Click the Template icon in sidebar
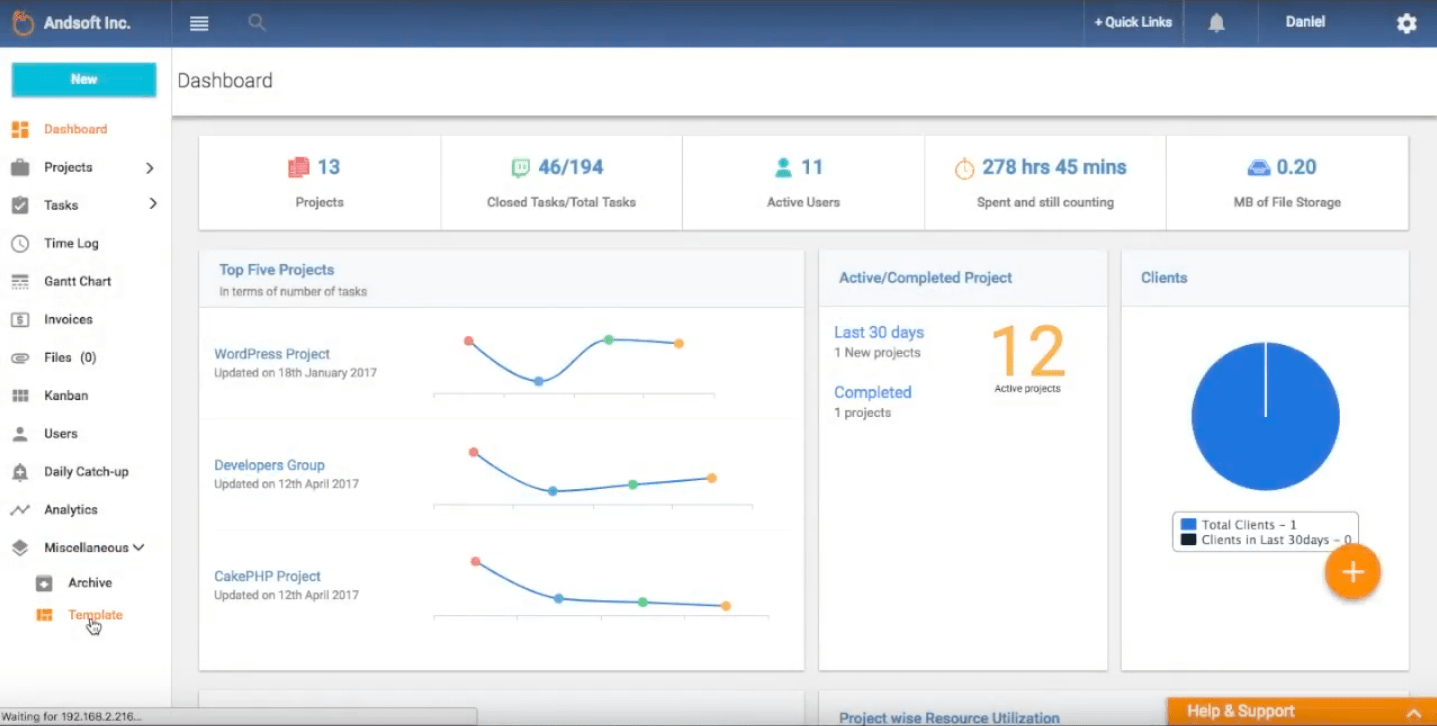The image size is (1437, 726). coord(44,615)
